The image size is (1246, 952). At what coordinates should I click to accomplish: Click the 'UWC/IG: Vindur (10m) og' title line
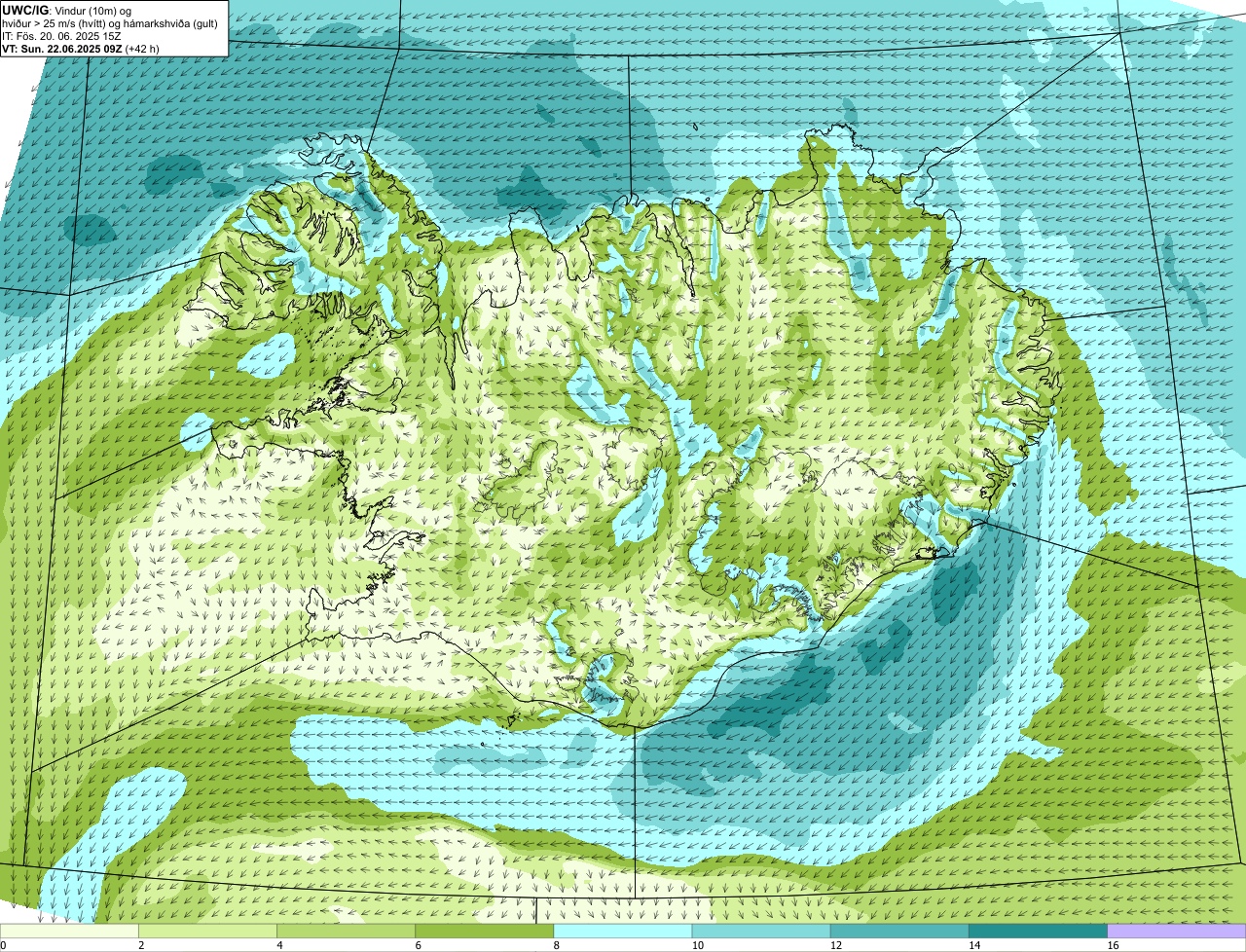pos(67,10)
